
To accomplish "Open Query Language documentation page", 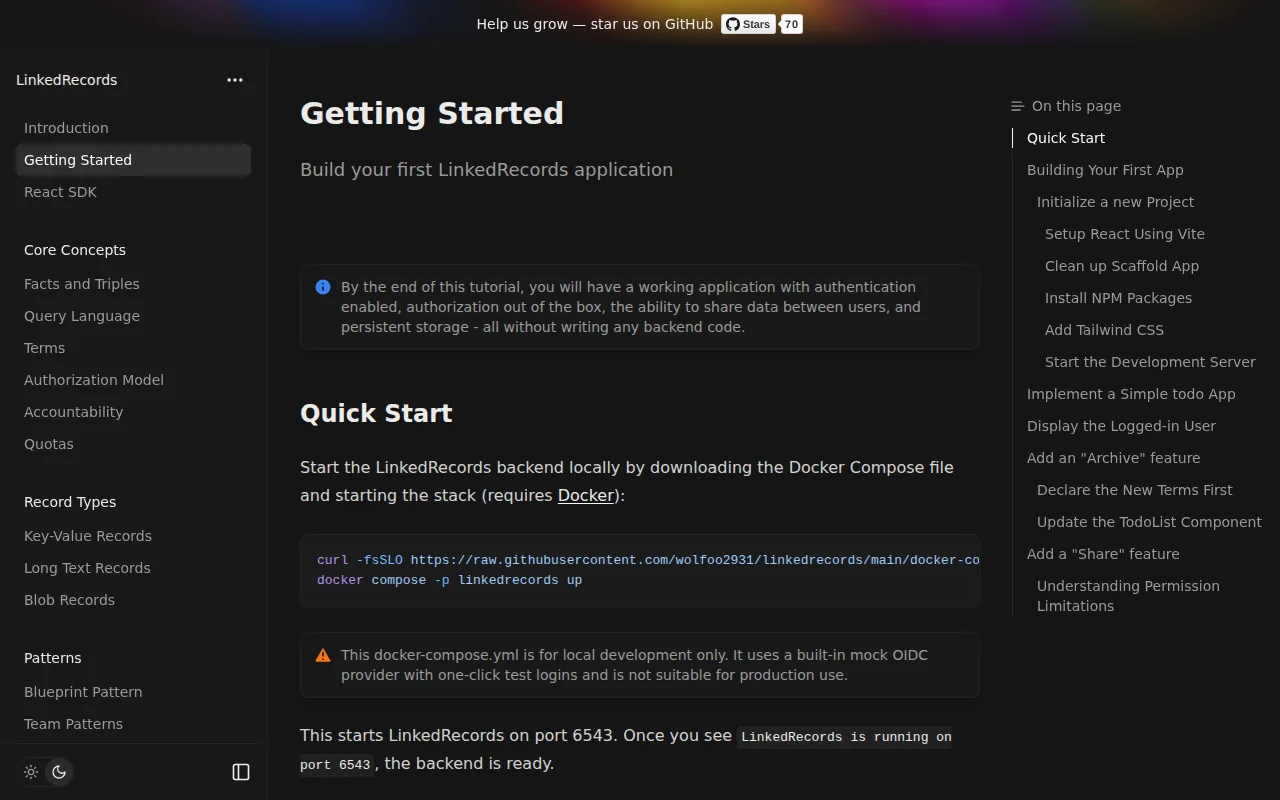I will (x=82, y=316).
